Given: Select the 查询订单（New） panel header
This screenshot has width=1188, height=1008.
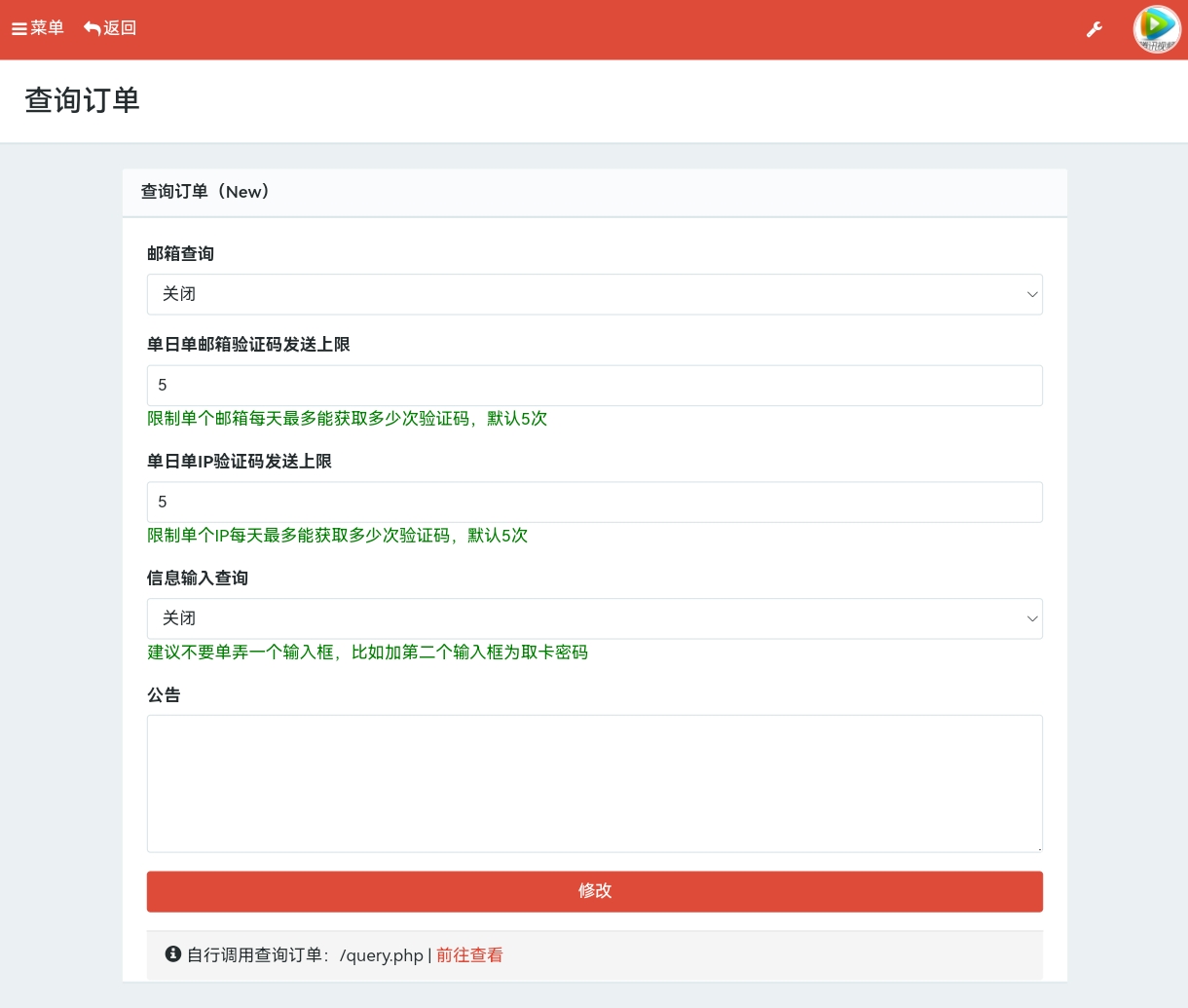Looking at the screenshot, I should pyautogui.click(x=205, y=192).
